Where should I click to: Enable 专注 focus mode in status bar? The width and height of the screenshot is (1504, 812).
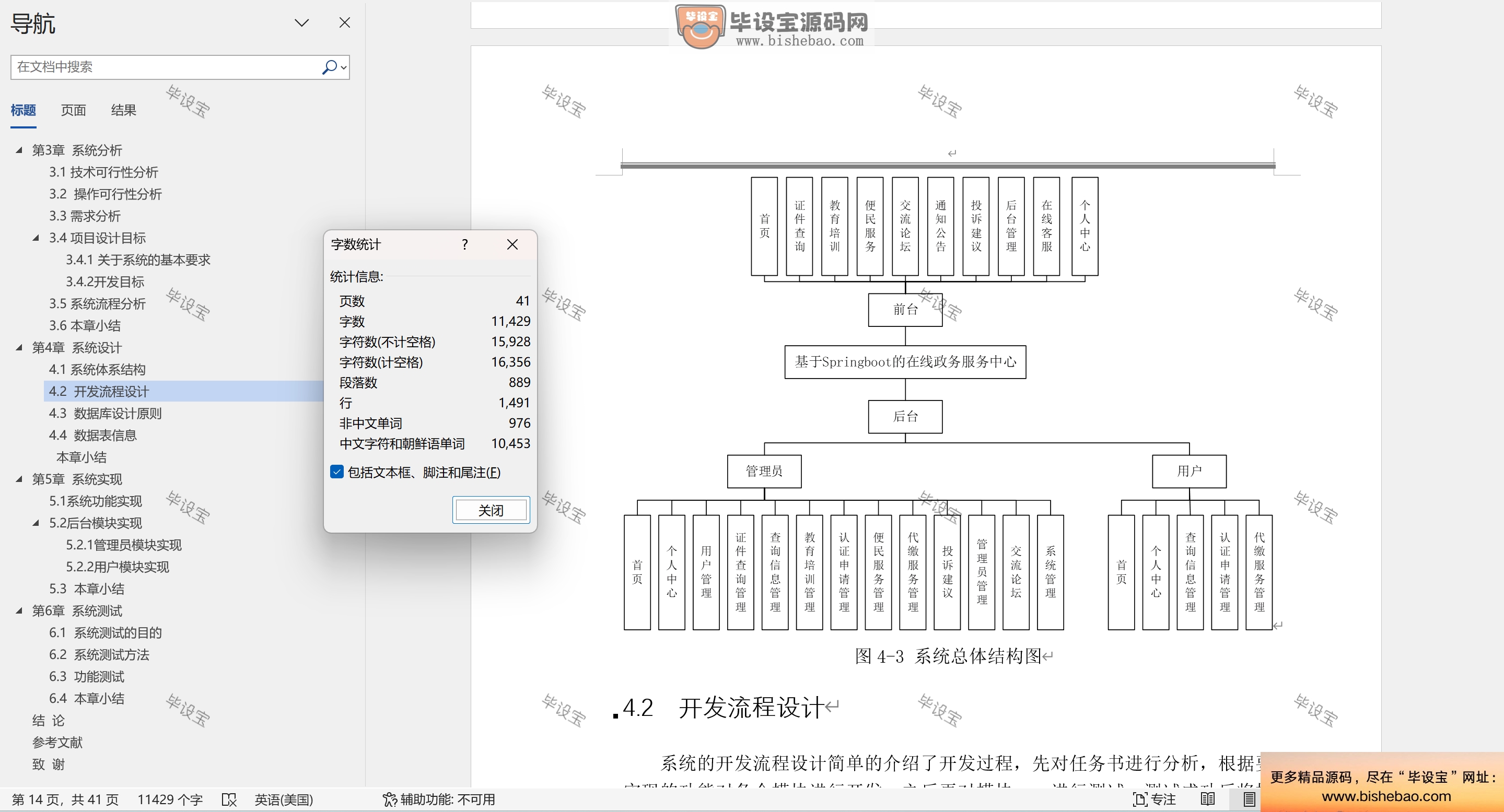pyautogui.click(x=1153, y=799)
